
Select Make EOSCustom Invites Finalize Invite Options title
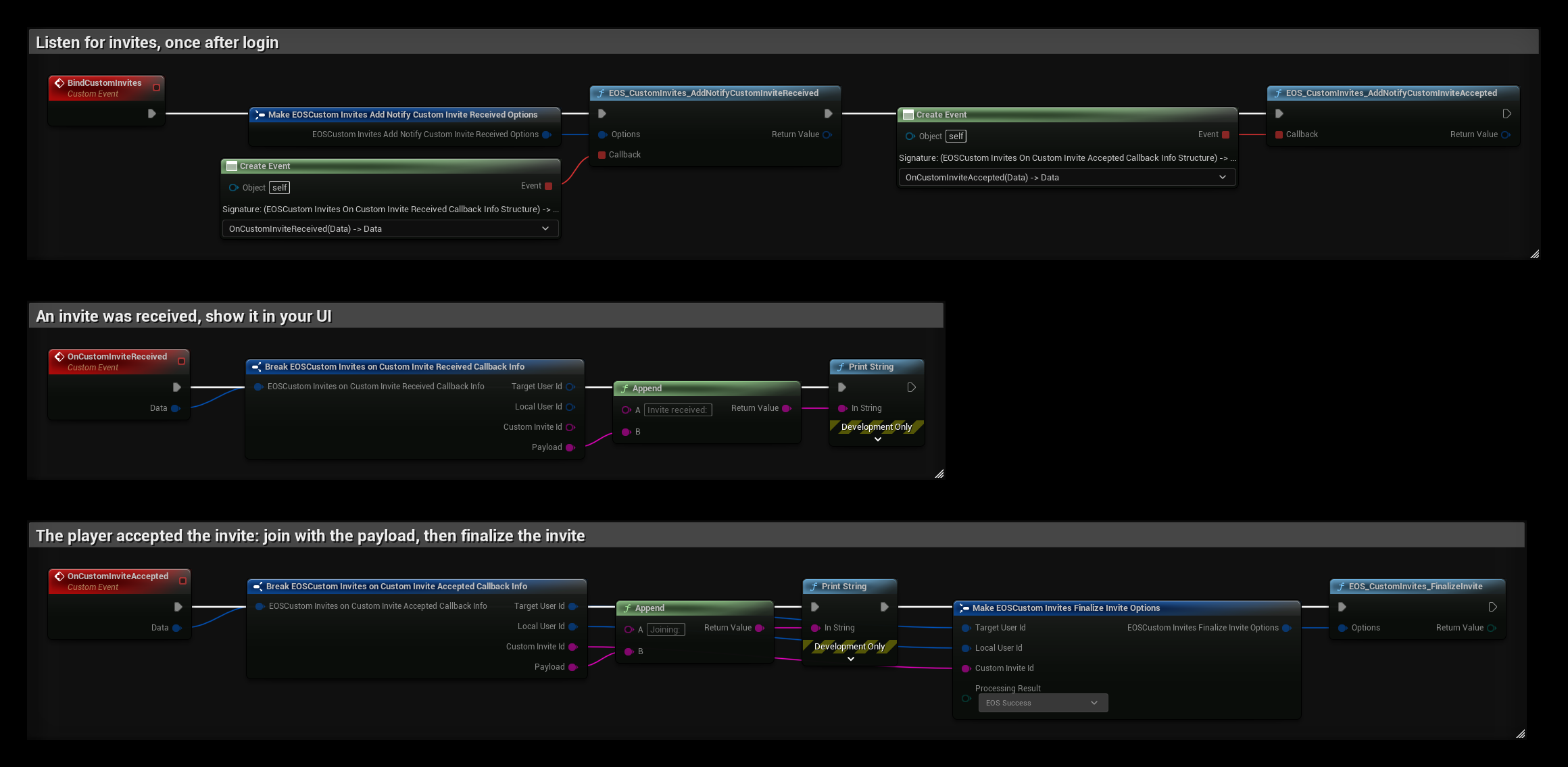click(x=1066, y=608)
